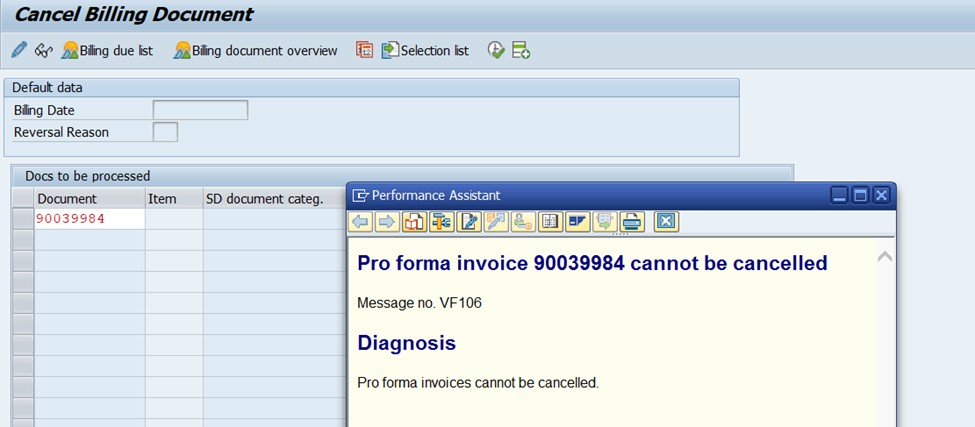Image resolution: width=975 pixels, height=427 pixels.
Task: Click the greyed-out pencil with squares icon
Action: pyautogui.click(x=496, y=222)
